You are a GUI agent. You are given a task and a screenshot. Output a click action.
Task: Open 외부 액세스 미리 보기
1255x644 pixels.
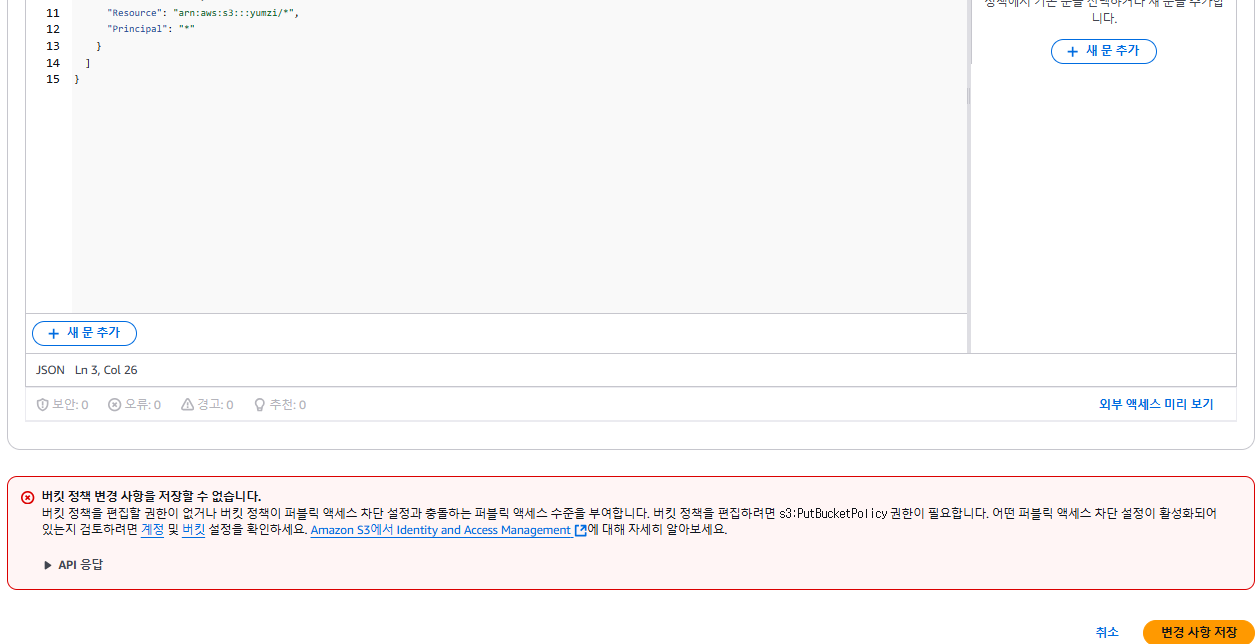(1156, 405)
